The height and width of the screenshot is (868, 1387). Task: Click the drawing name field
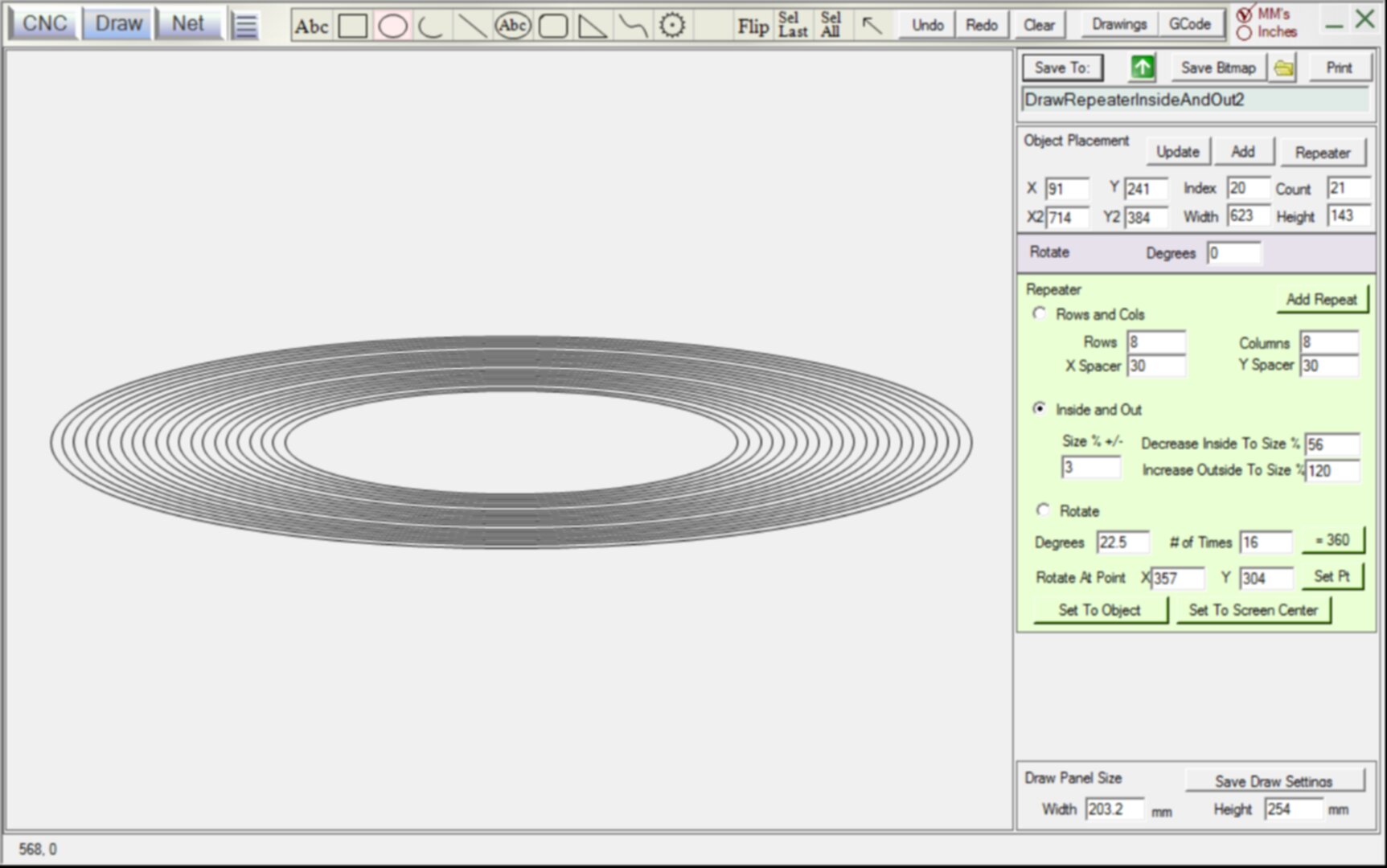tap(1196, 100)
